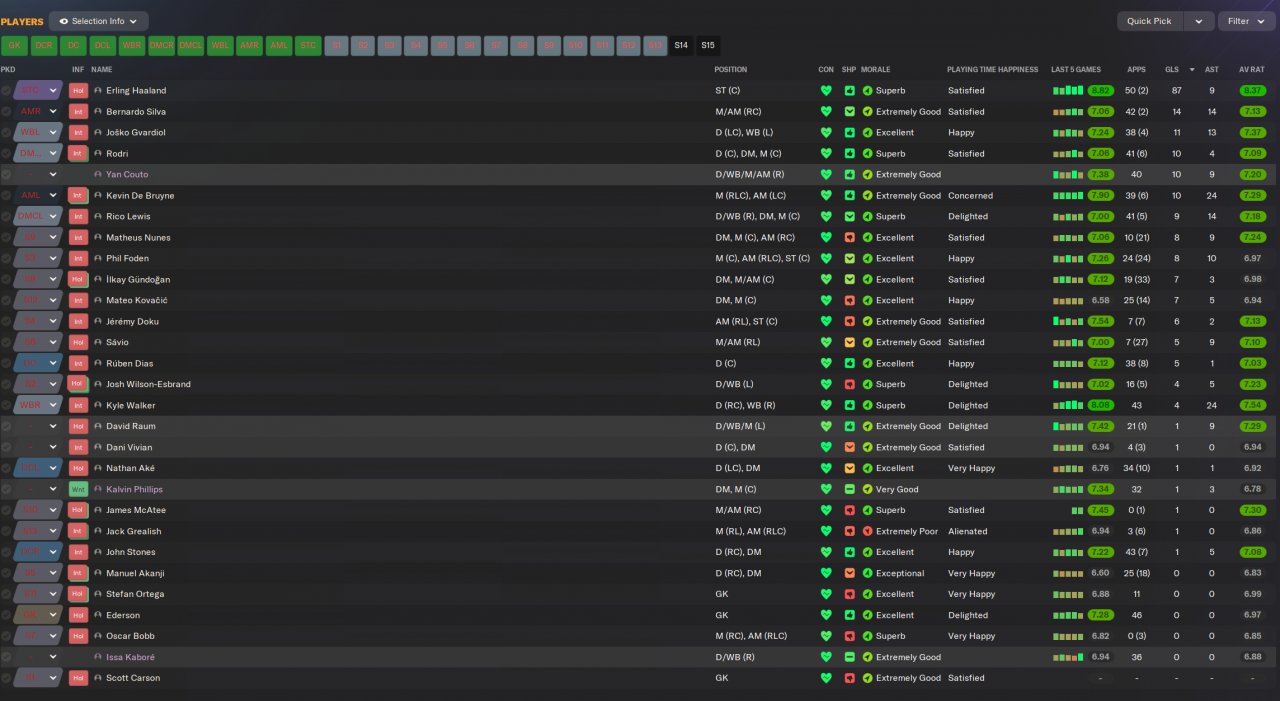This screenshot has width=1280, height=701.
Task: Click Scott Carson's sharpness icon
Action: (850, 678)
